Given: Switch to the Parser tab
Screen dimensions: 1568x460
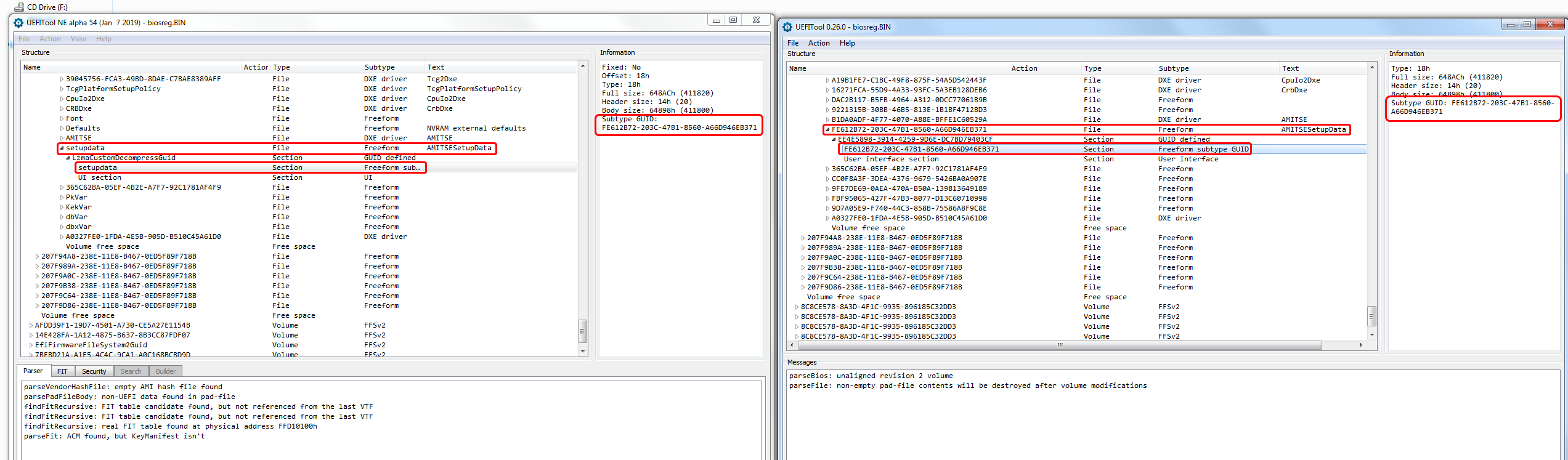Looking at the screenshot, I should 33,371.
